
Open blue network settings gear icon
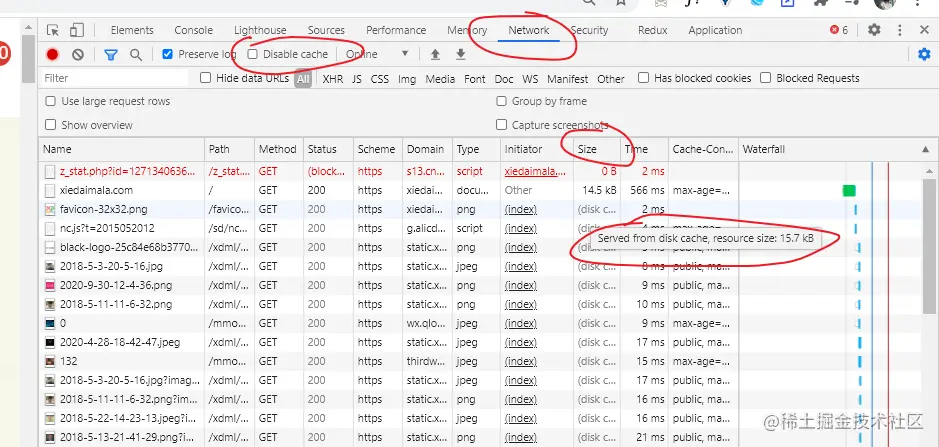[924, 55]
